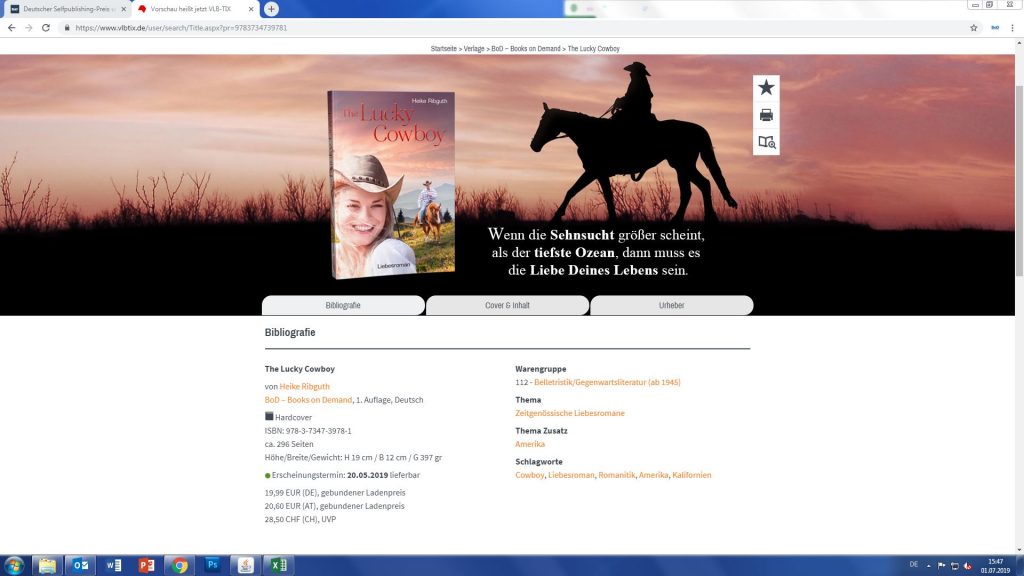Select the Cowboy keyword link

pyautogui.click(x=530, y=475)
